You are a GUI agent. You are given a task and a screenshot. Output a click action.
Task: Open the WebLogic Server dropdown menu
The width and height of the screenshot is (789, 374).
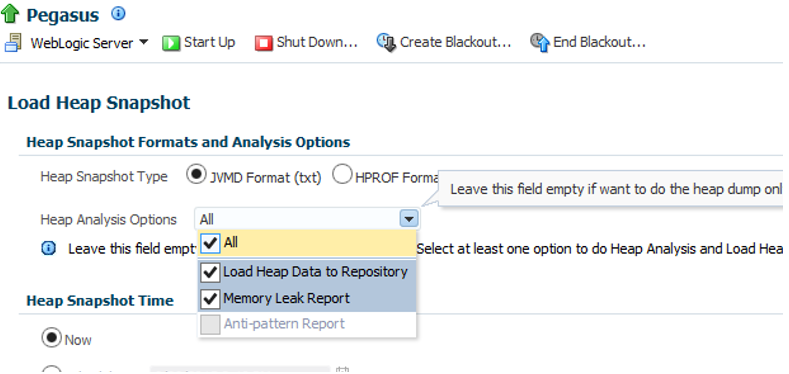(x=143, y=42)
